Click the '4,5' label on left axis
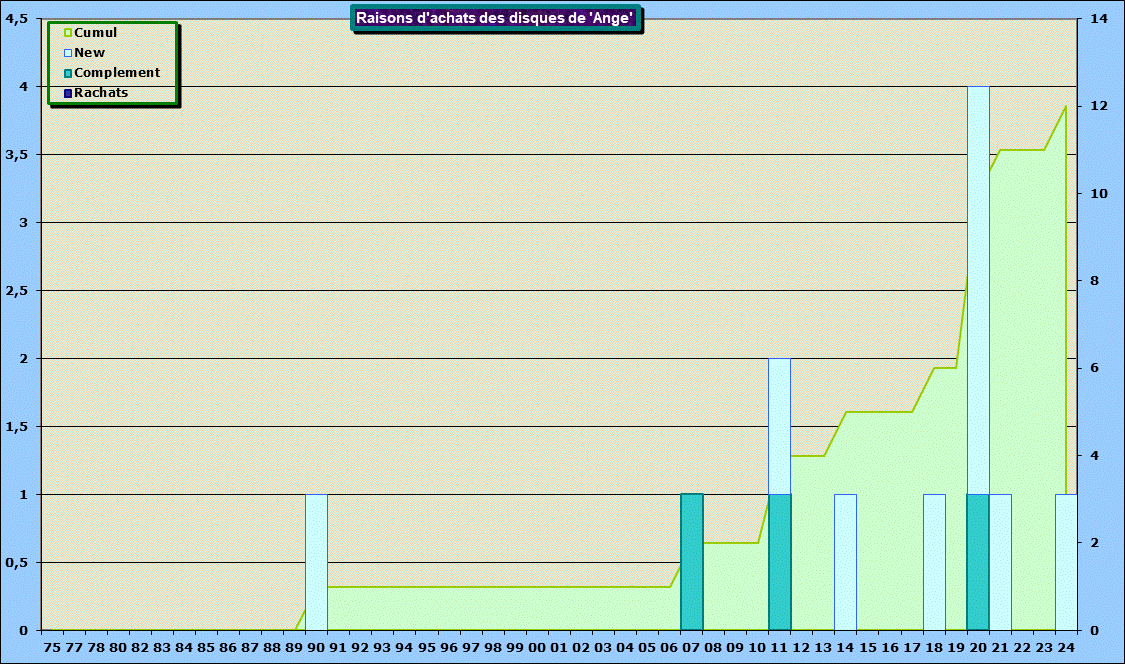The width and height of the screenshot is (1125, 664). tap(16, 19)
